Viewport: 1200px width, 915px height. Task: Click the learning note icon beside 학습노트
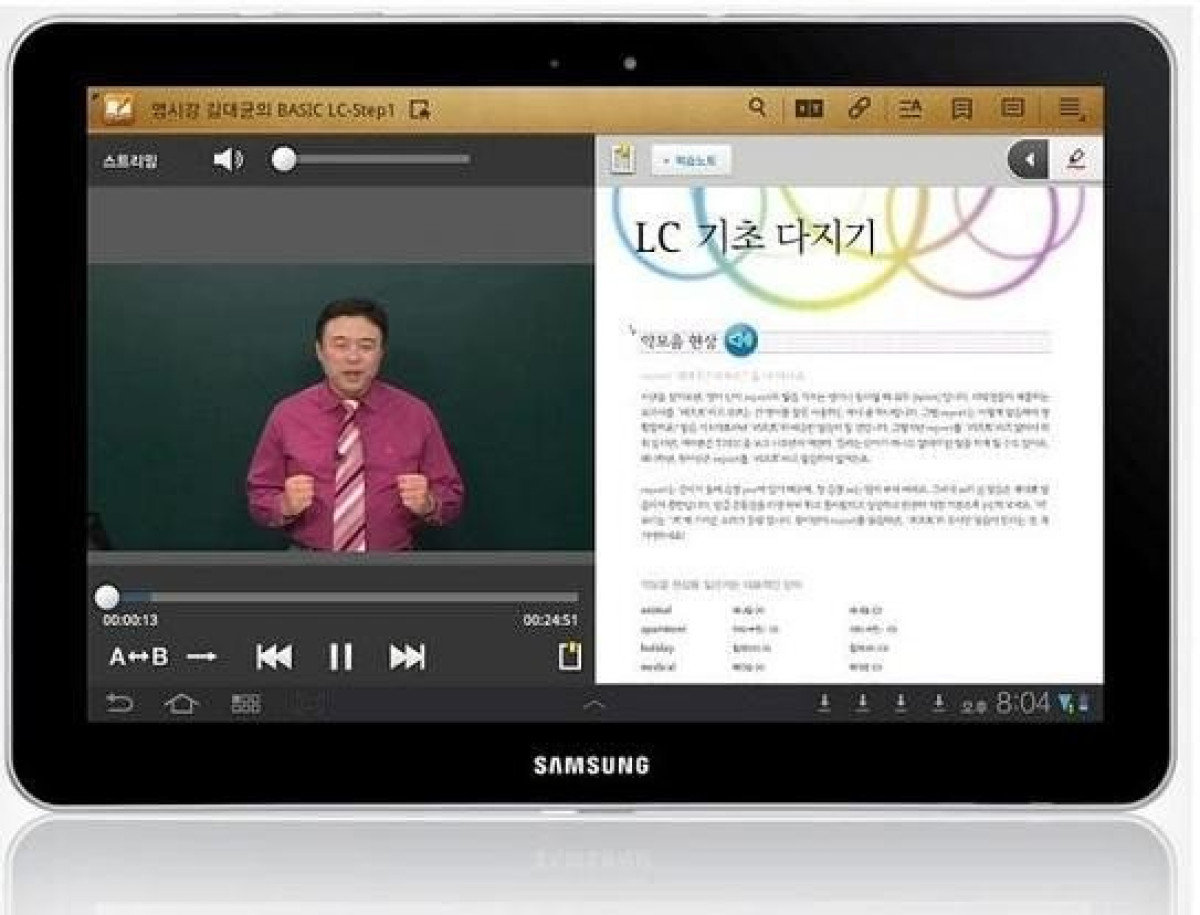point(624,160)
